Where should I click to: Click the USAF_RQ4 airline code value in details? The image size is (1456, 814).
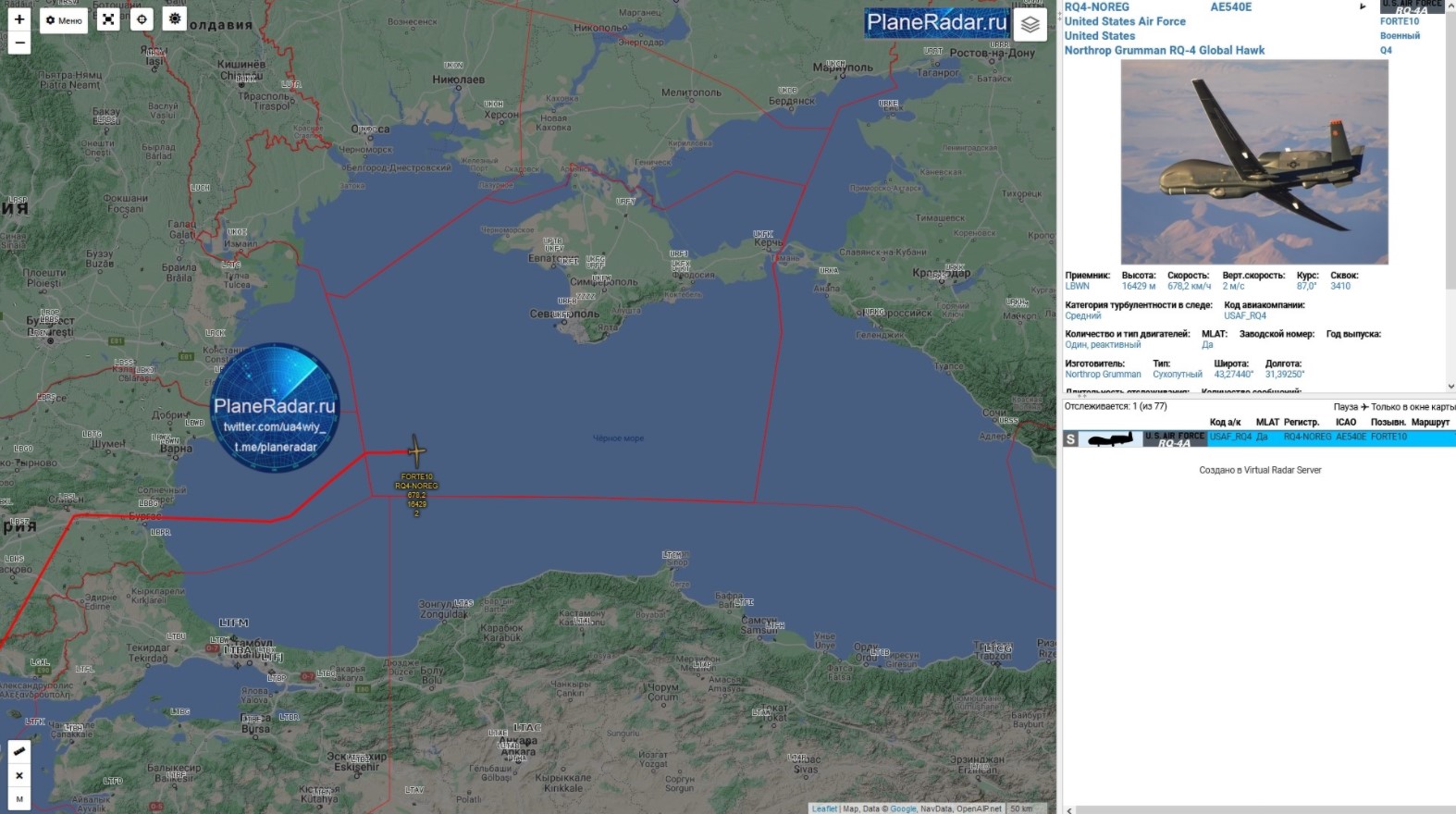click(1245, 315)
